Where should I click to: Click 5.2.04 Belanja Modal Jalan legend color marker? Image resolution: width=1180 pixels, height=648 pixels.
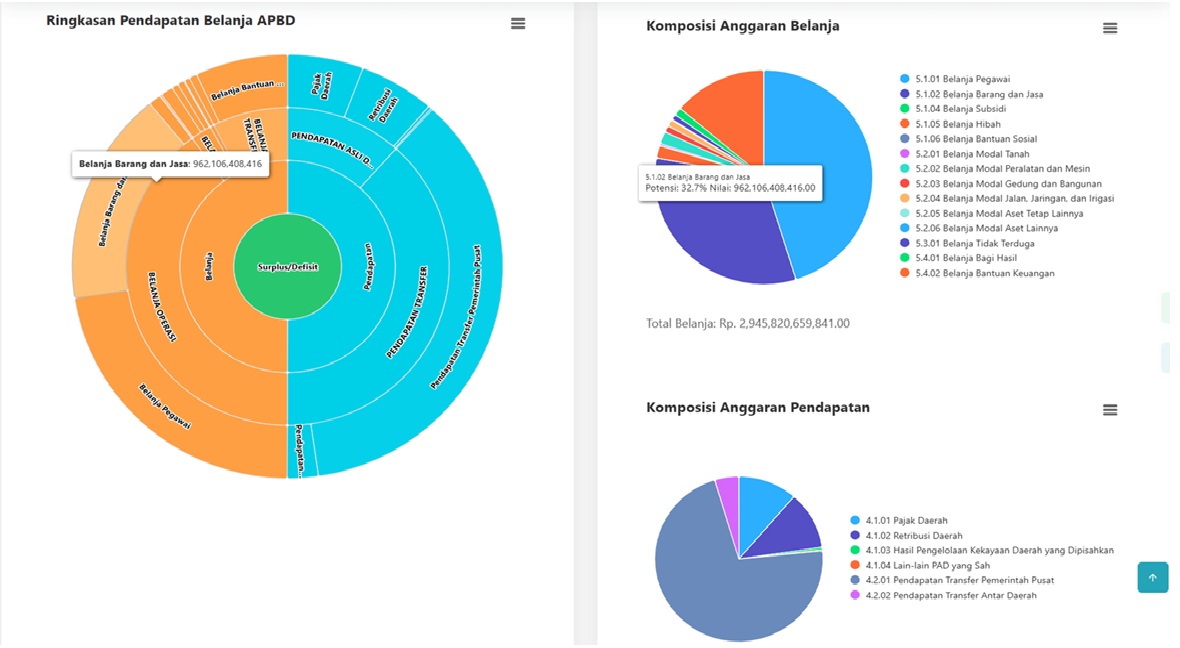pos(905,199)
